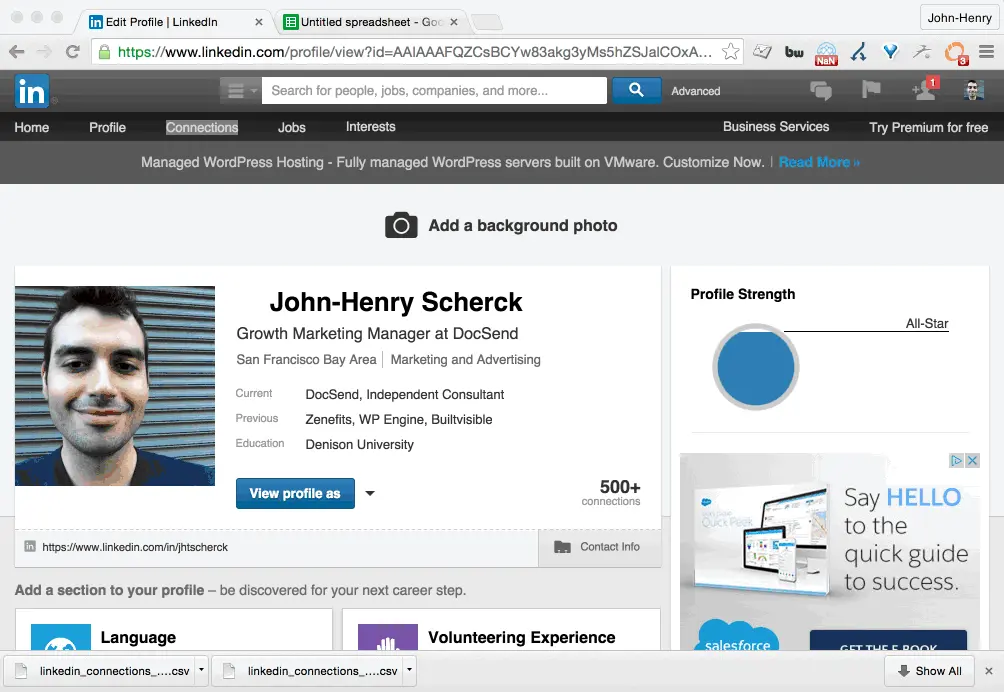Viewport: 1004px width, 692px height.
Task: Click the AdChoices icon on the ad
Action: click(x=957, y=460)
